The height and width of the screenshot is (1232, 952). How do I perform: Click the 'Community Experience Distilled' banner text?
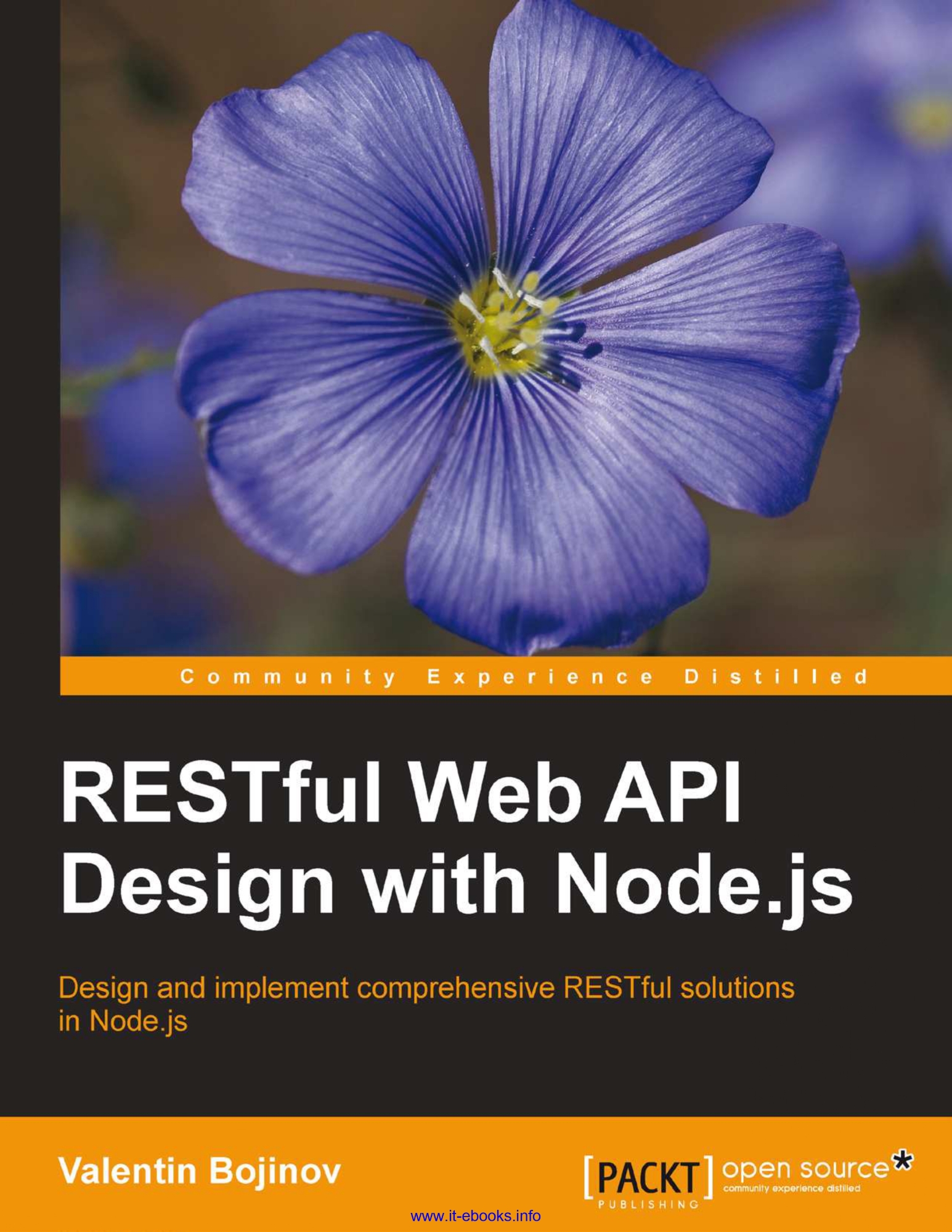524,677
